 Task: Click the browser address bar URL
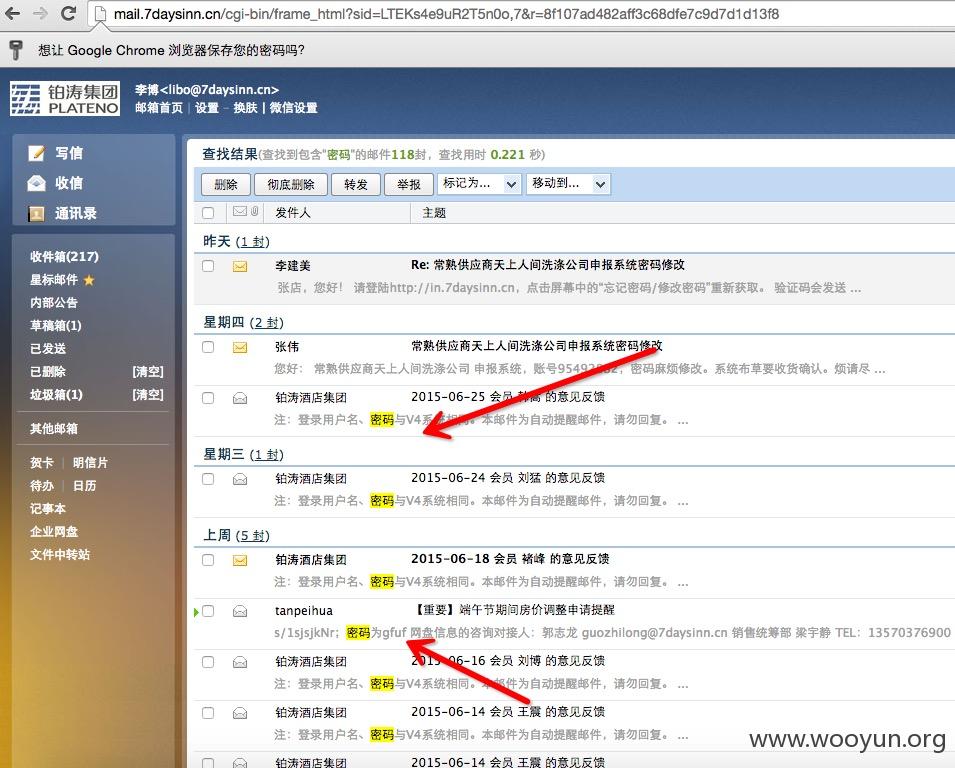click(x=446, y=14)
